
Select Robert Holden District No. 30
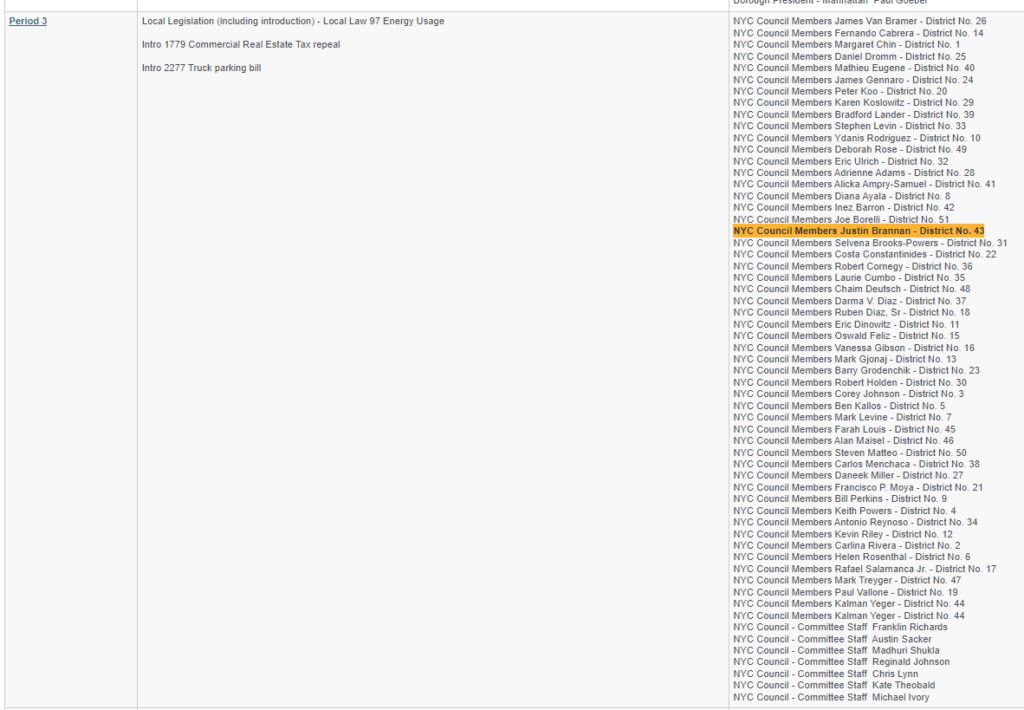pos(850,382)
